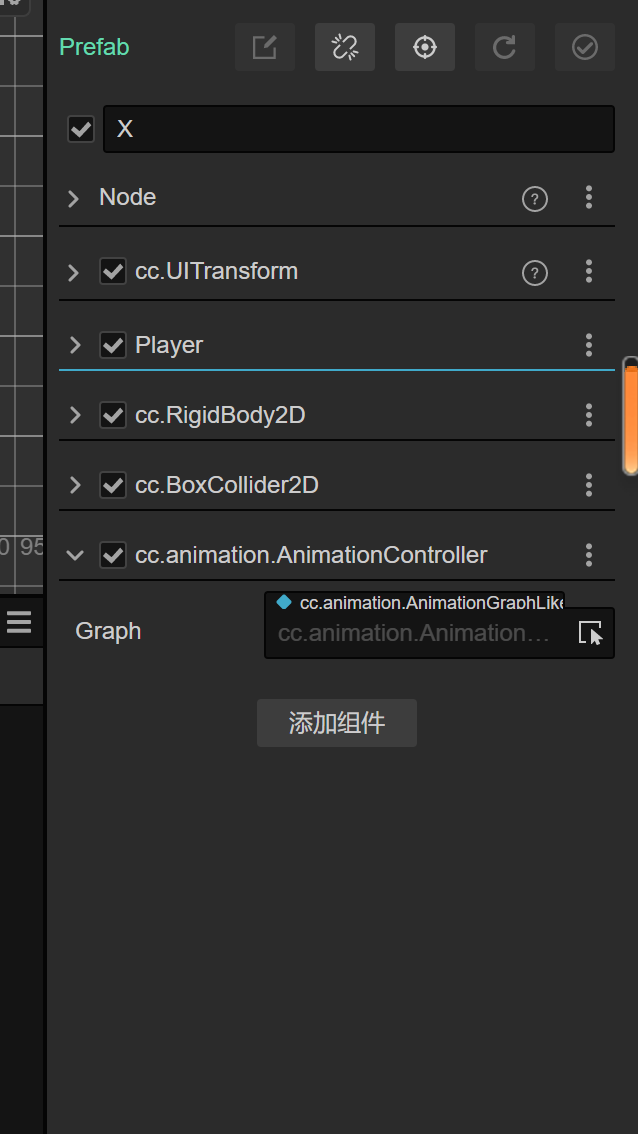Click the 添加组件 button
This screenshot has height=1134, width=638.
tap(337, 723)
